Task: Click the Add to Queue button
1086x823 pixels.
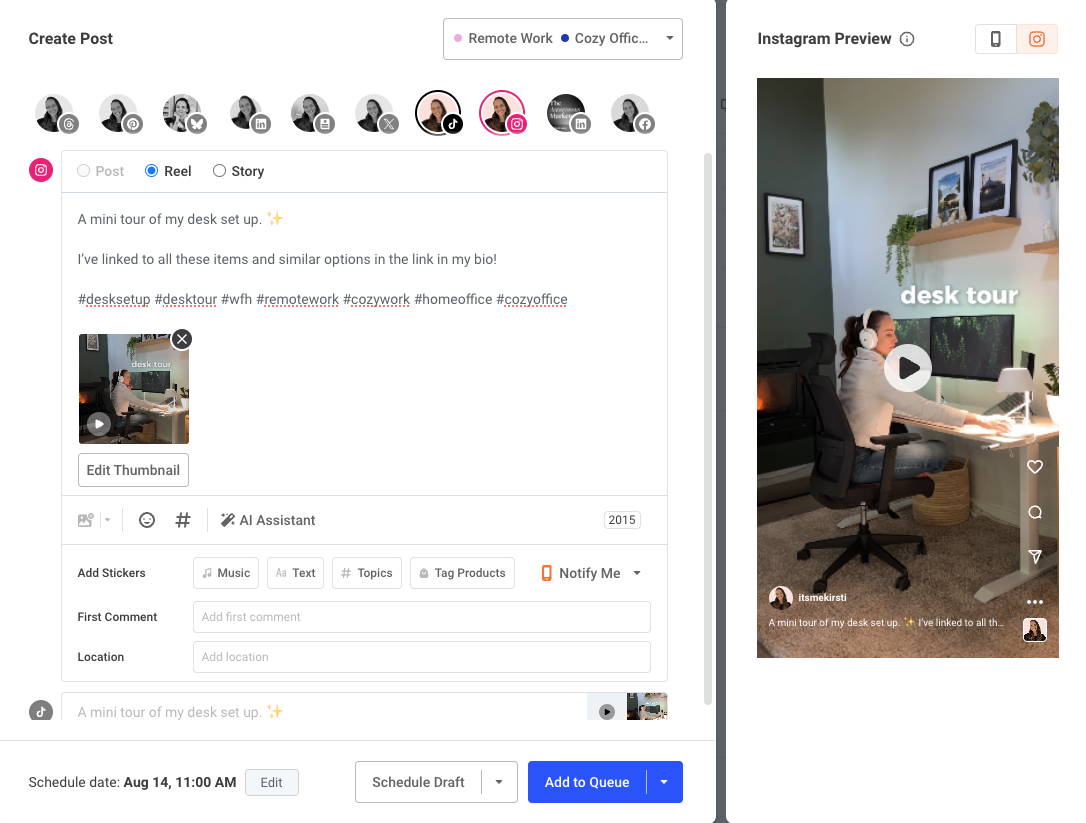Action: pos(586,782)
